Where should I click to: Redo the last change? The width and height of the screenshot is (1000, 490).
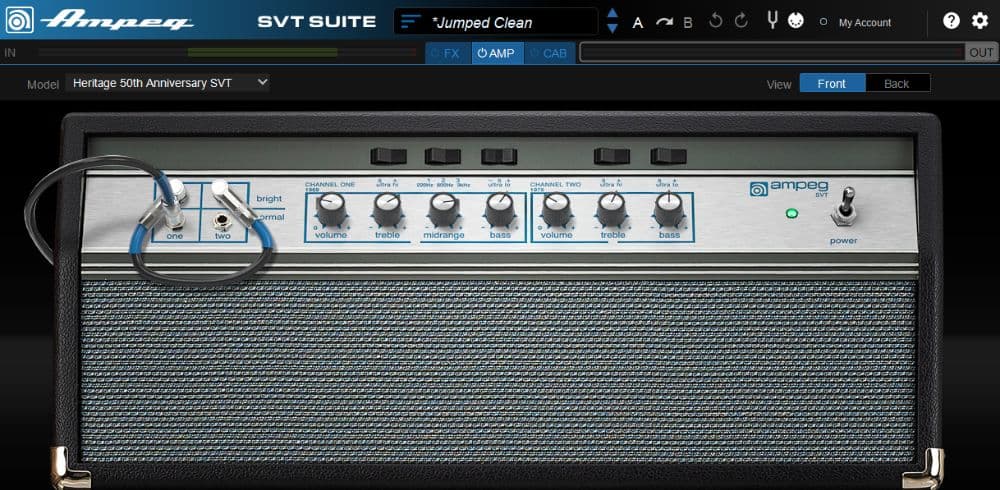pos(740,22)
